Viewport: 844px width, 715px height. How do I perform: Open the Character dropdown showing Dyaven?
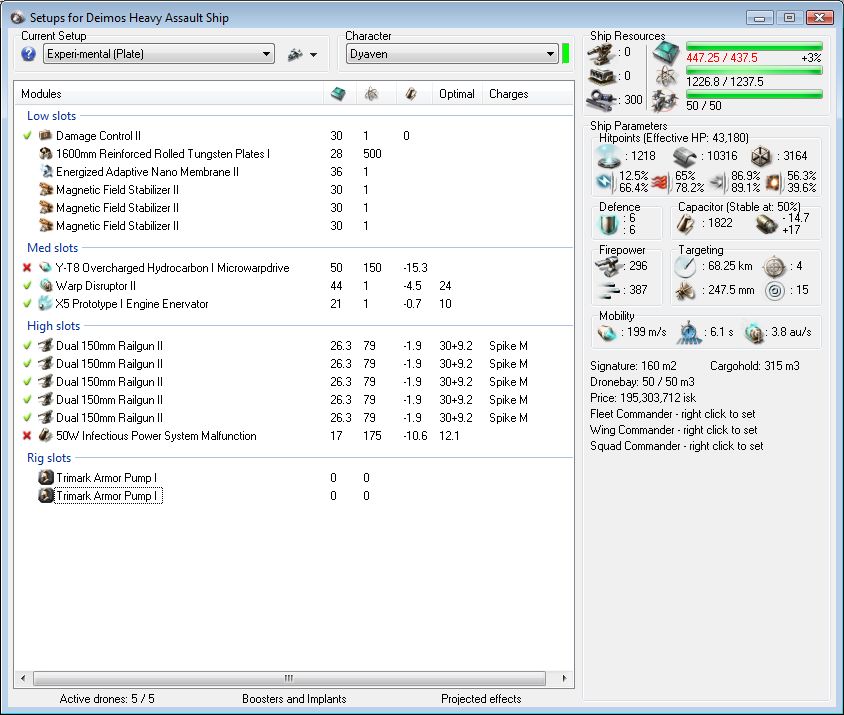(x=452, y=54)
